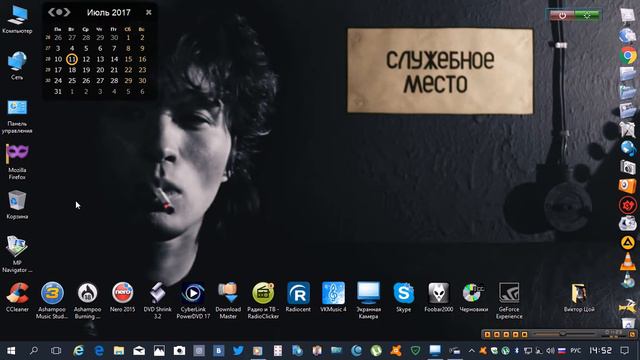The height and width of the screenshot is (360, 640).
Task: Click the green brightness button in the gadget
Action: pos(587,16)
